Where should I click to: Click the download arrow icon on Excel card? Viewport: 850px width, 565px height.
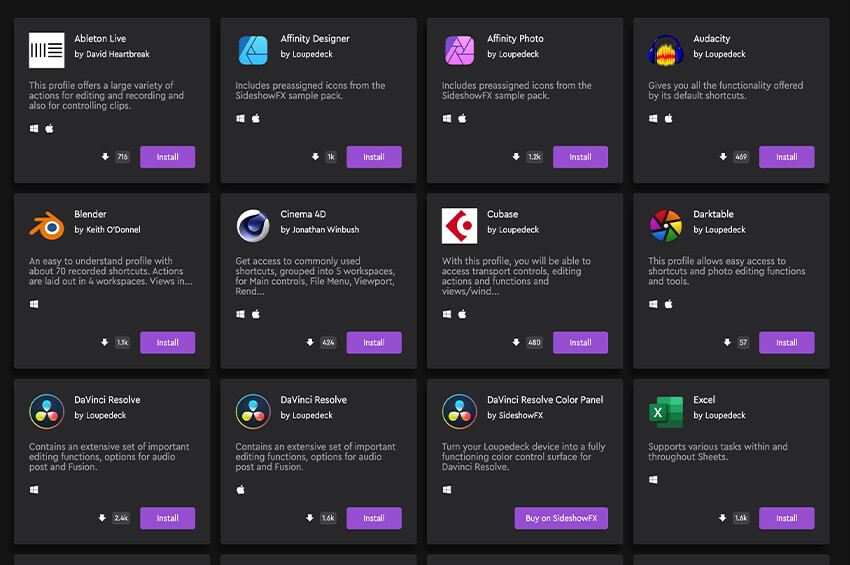(723, 518)
